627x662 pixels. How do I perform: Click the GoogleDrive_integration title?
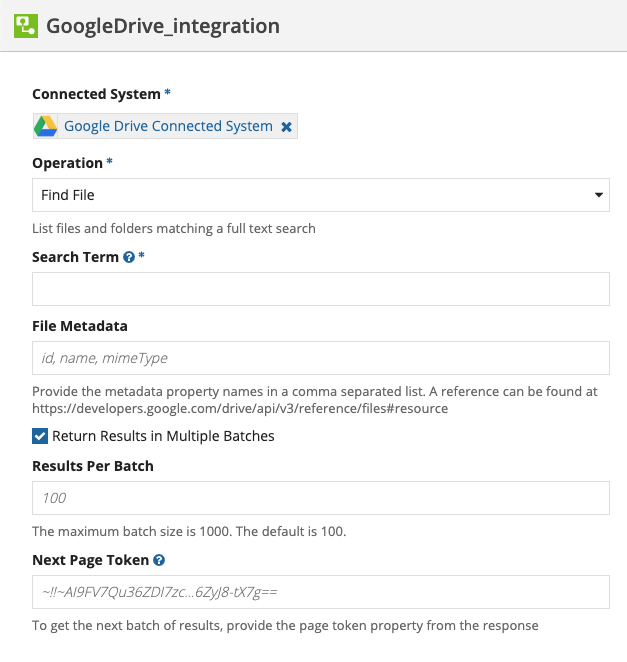[163, 26]
